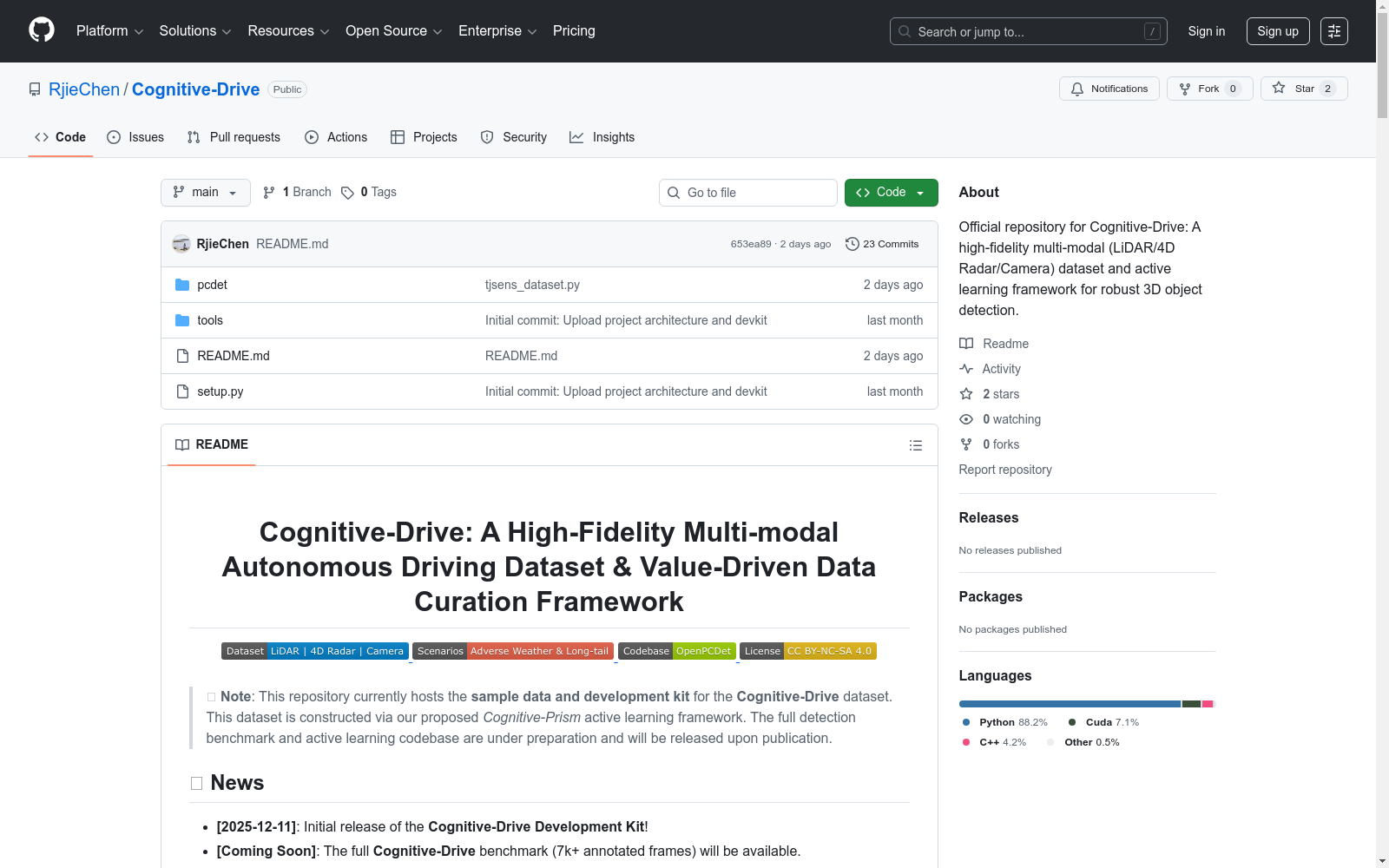Expand the Open Source menu
The height and width of the screenshot is (868, 1389).
pos(394,31)
